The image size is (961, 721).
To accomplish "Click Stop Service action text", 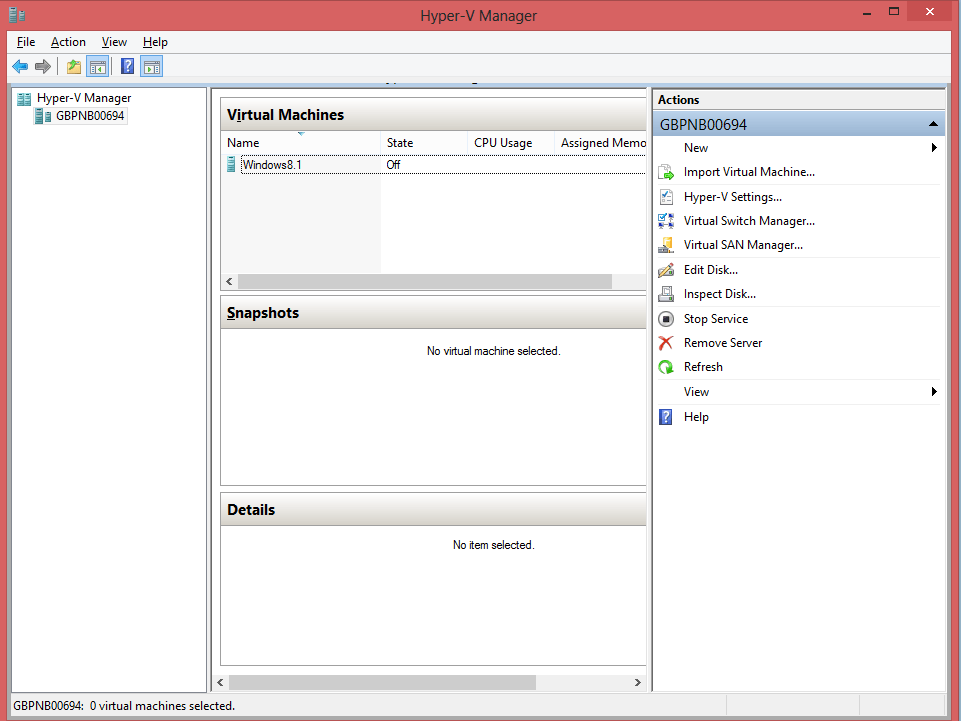I will click(716, 319).
